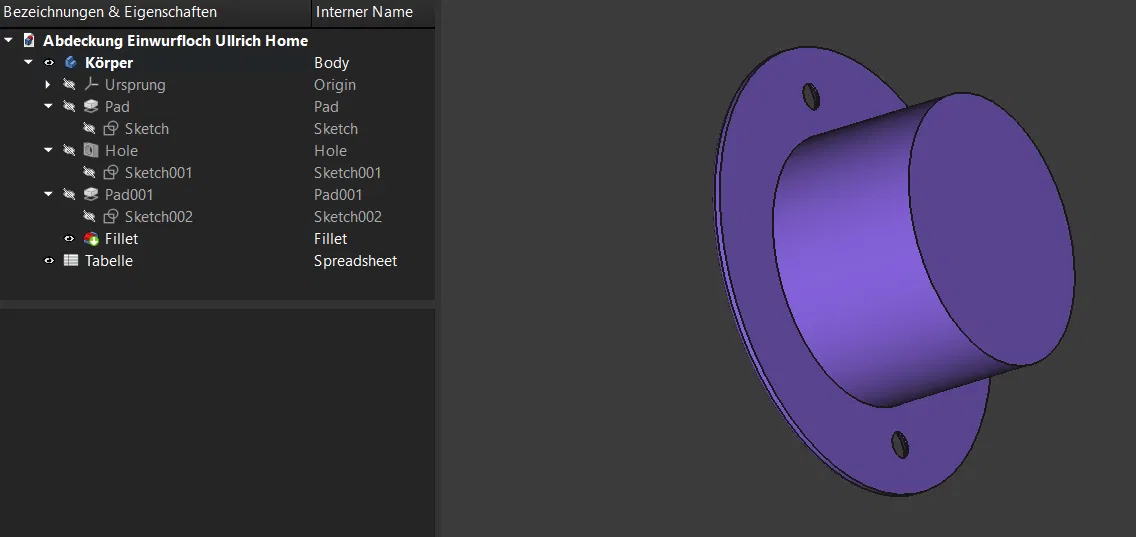Show Sketch002 via its eye icon
This screenshot has height=537, width=1136.
[89, 217]
